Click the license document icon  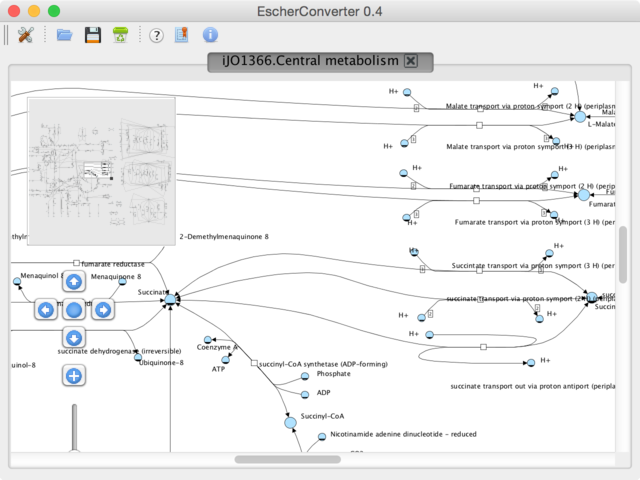182,35
